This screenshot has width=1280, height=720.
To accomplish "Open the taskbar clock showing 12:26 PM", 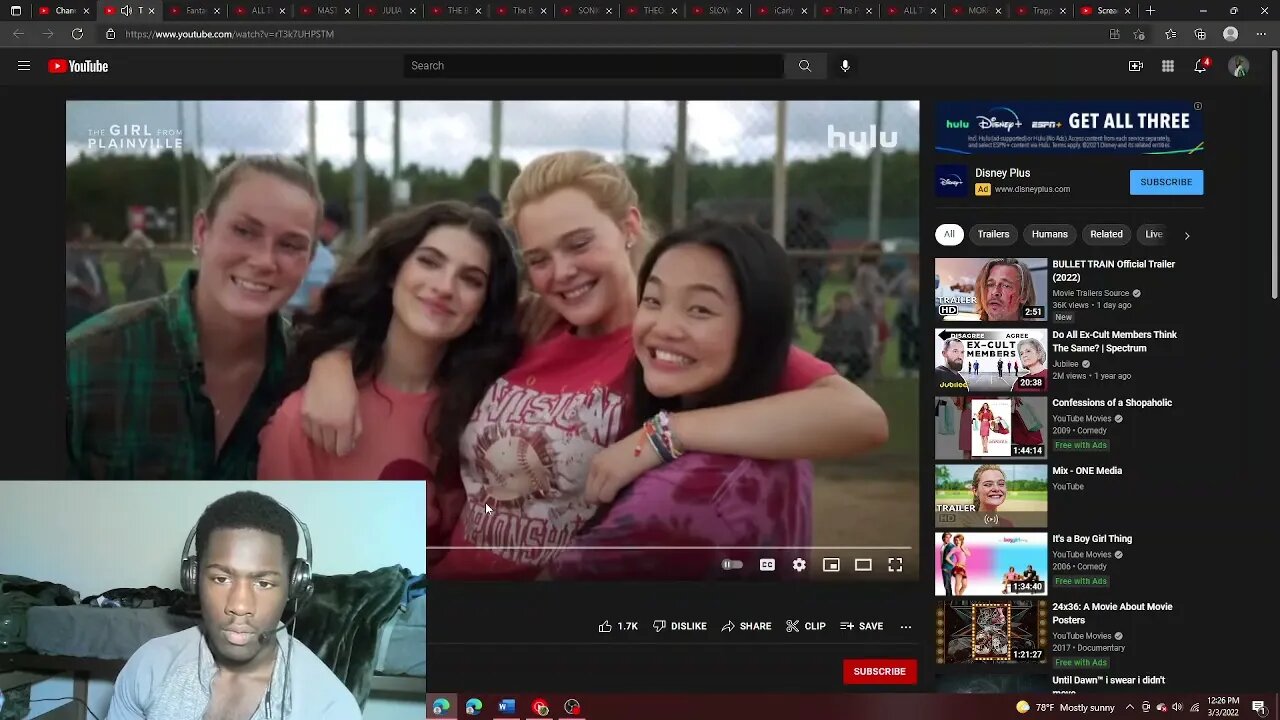I will click(x=1221, y=707).
